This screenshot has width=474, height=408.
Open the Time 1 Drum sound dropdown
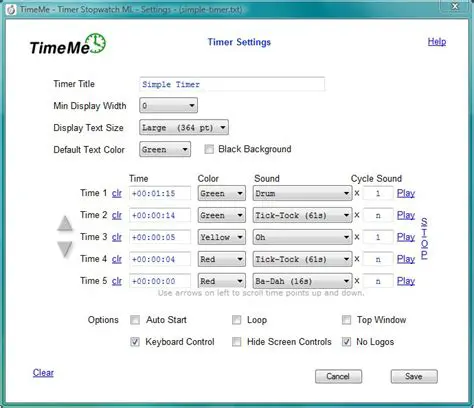click(302, 193)
